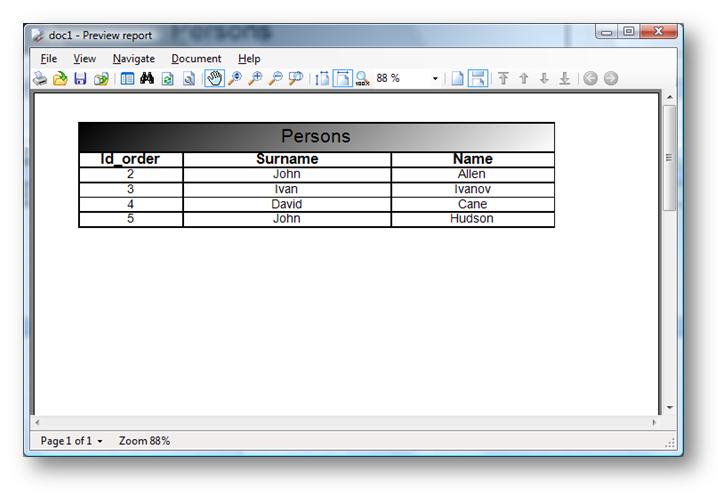Screen dimensions: 718x495
Task: Select the magnifier zoom tool after the hand
Action: coord(235,78)
